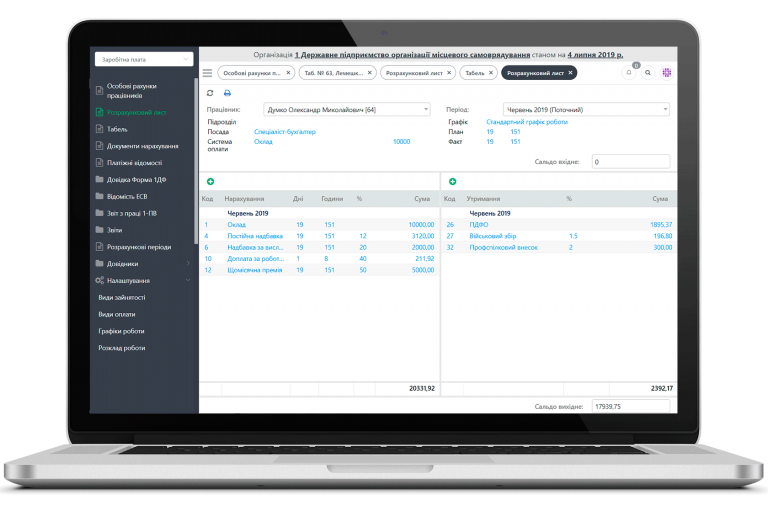Add new deduction with green plus
This screenshot has height=516, width=768.
click(x=453, y=181)
